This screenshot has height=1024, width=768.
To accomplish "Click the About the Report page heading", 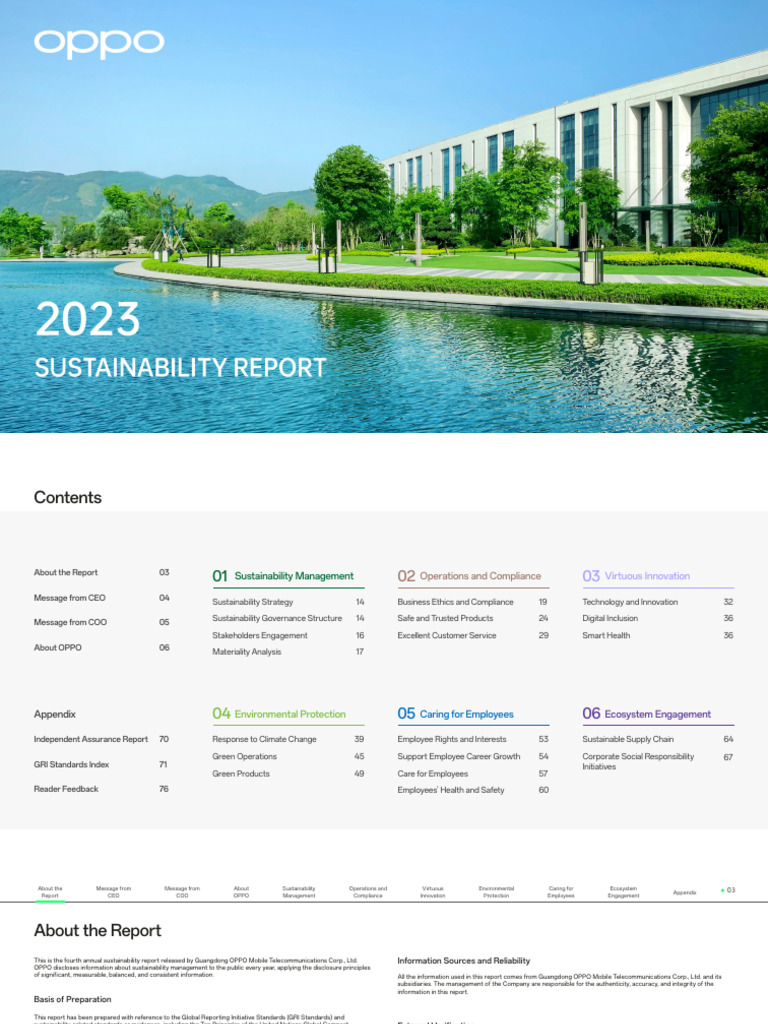I will [x=97, y=931].
